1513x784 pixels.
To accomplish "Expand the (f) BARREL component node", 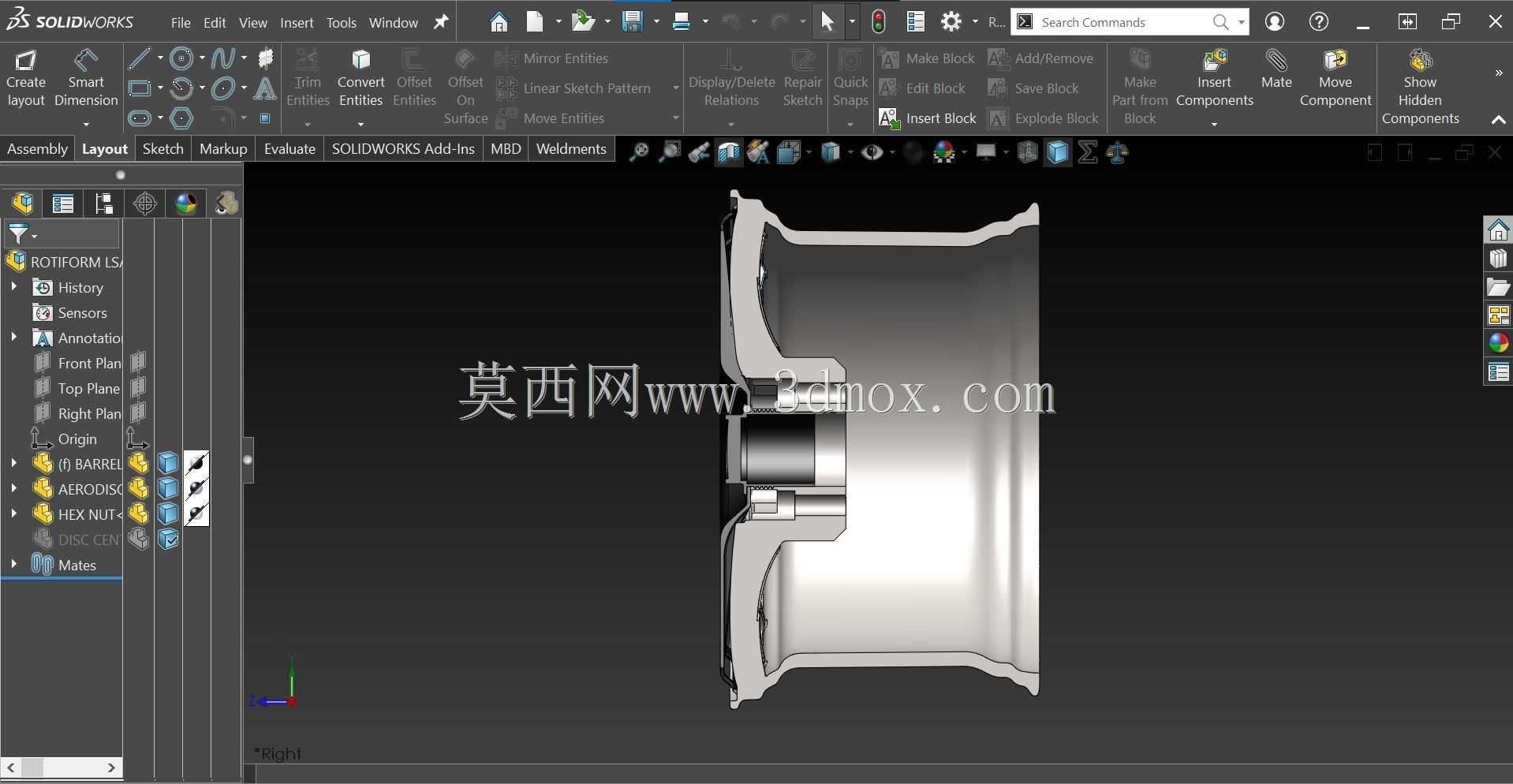I will pyautogui.click(x=13, y=464).
